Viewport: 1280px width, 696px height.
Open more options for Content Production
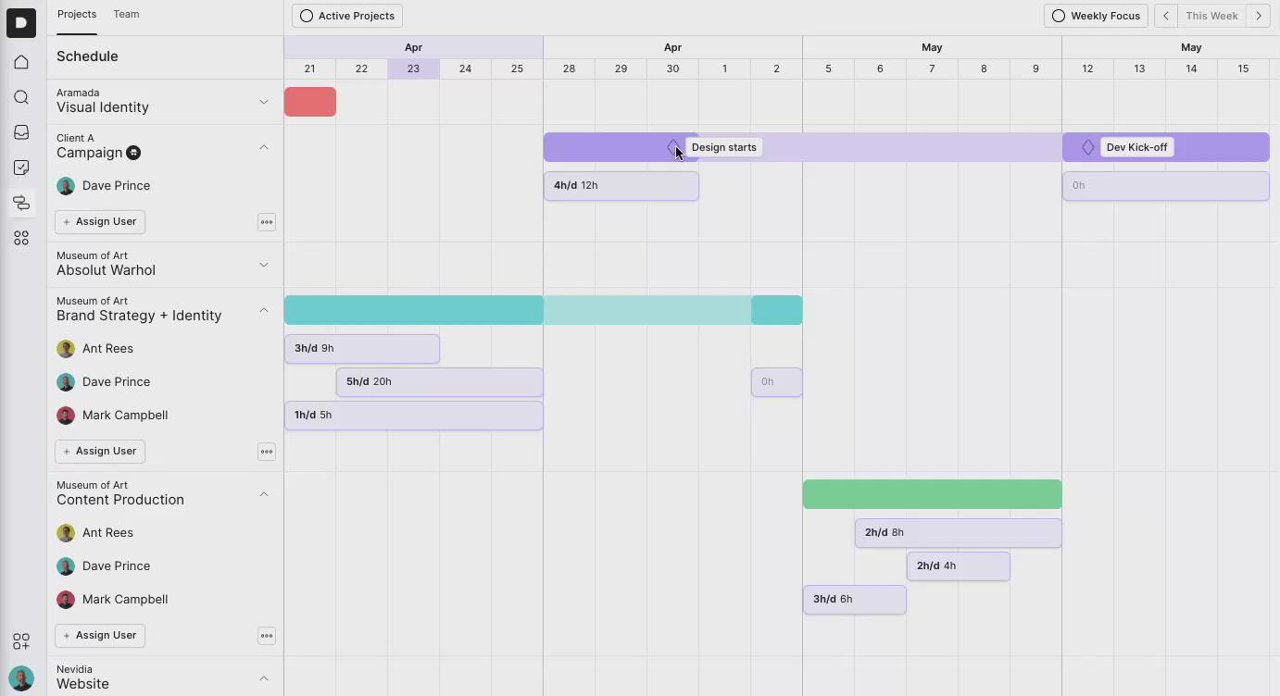click(x=266, y=636)
